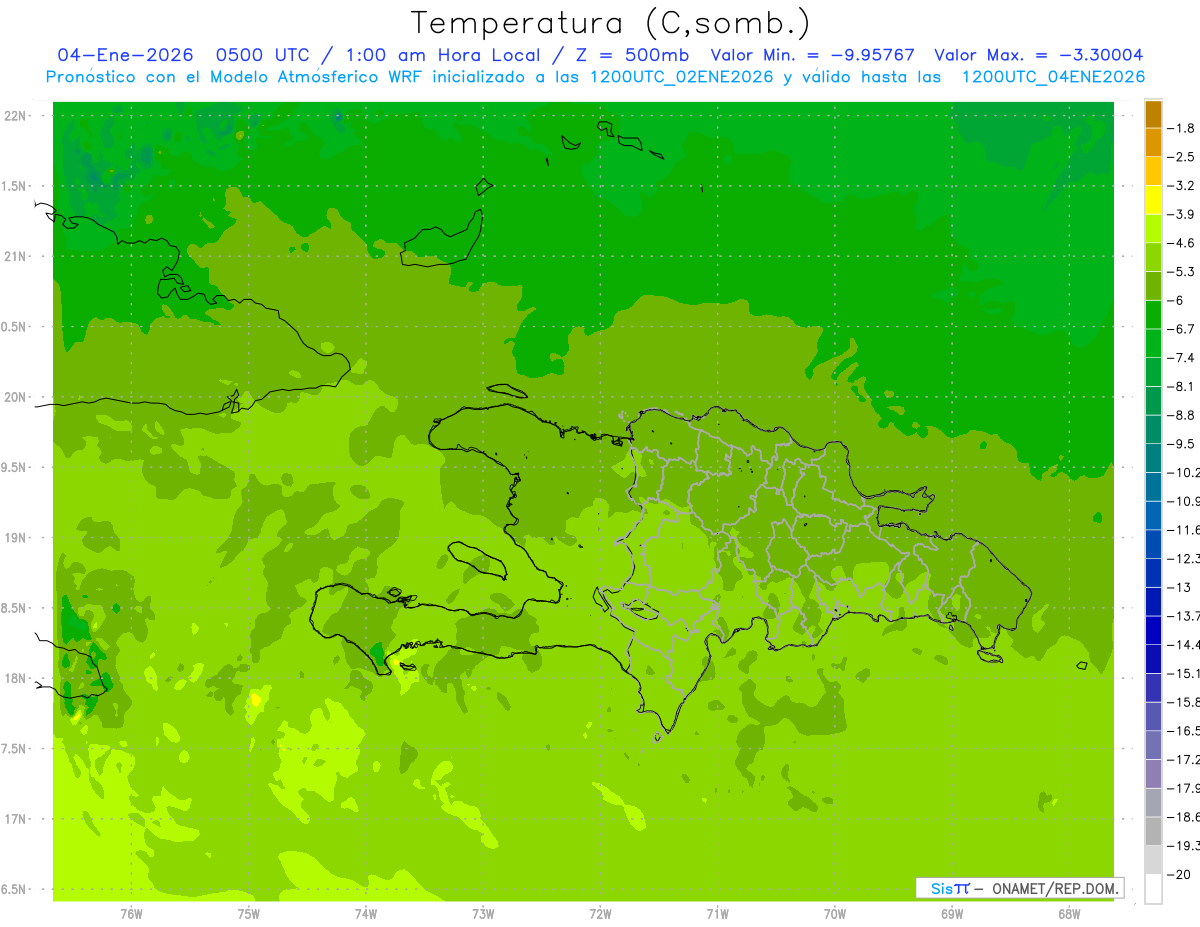Click the '-4.6' color bar value
Screen dimensions: 1200x927
point(1182,243)
